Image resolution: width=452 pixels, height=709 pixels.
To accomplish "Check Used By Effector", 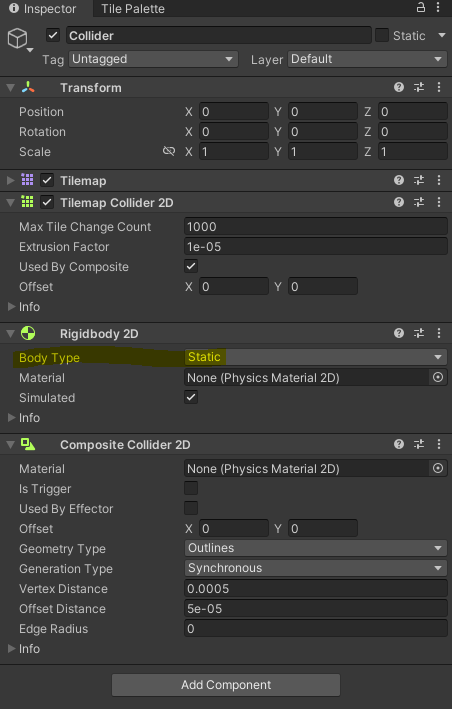I will [x=191, y=508].
